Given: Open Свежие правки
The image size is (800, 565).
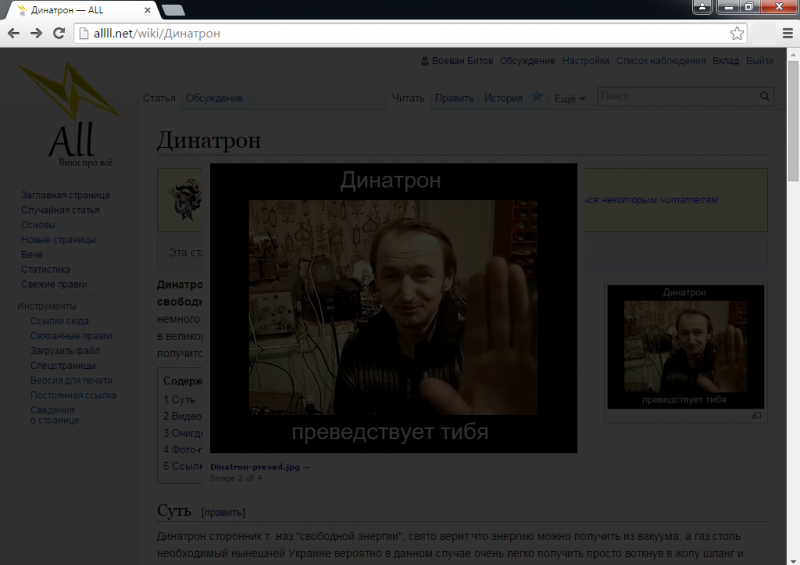Looking at the screenshot, I should point(54,284).
